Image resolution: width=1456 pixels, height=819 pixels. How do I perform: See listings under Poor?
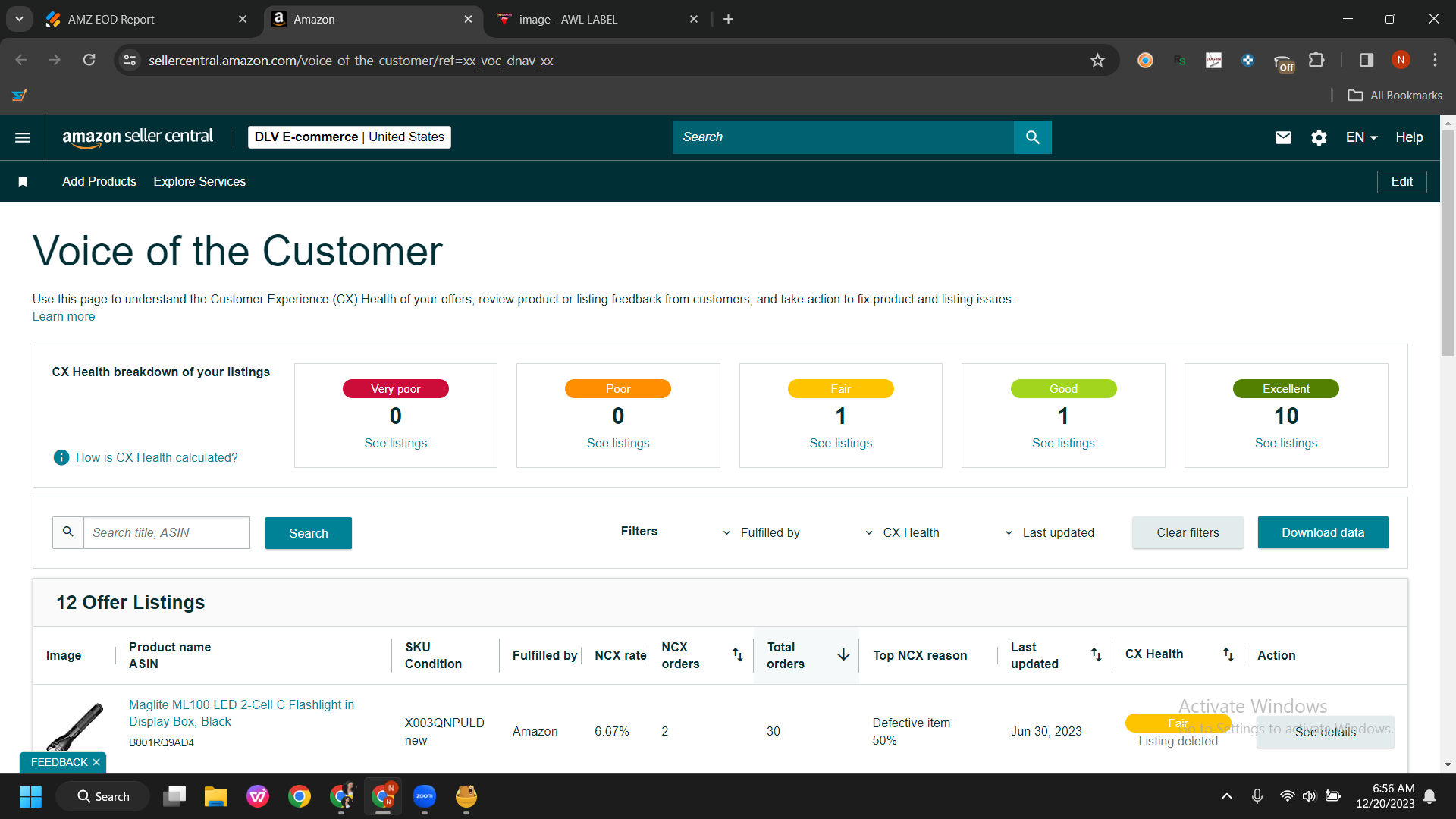point(618,443)
